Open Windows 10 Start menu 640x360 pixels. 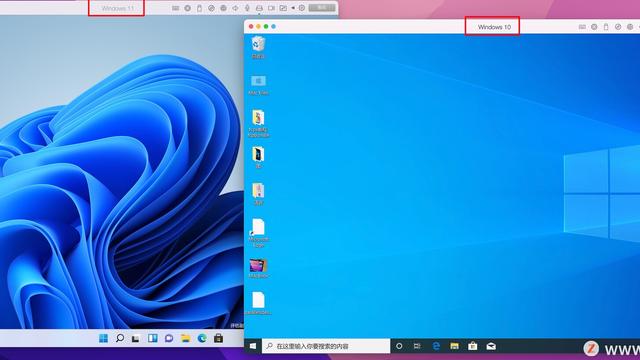point(253,346)
